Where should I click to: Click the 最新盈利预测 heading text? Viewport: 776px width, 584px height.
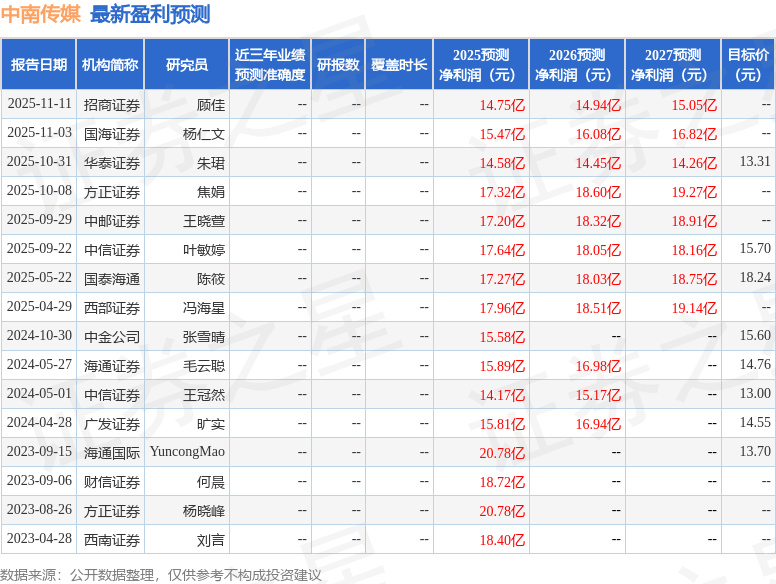[150, 14]
